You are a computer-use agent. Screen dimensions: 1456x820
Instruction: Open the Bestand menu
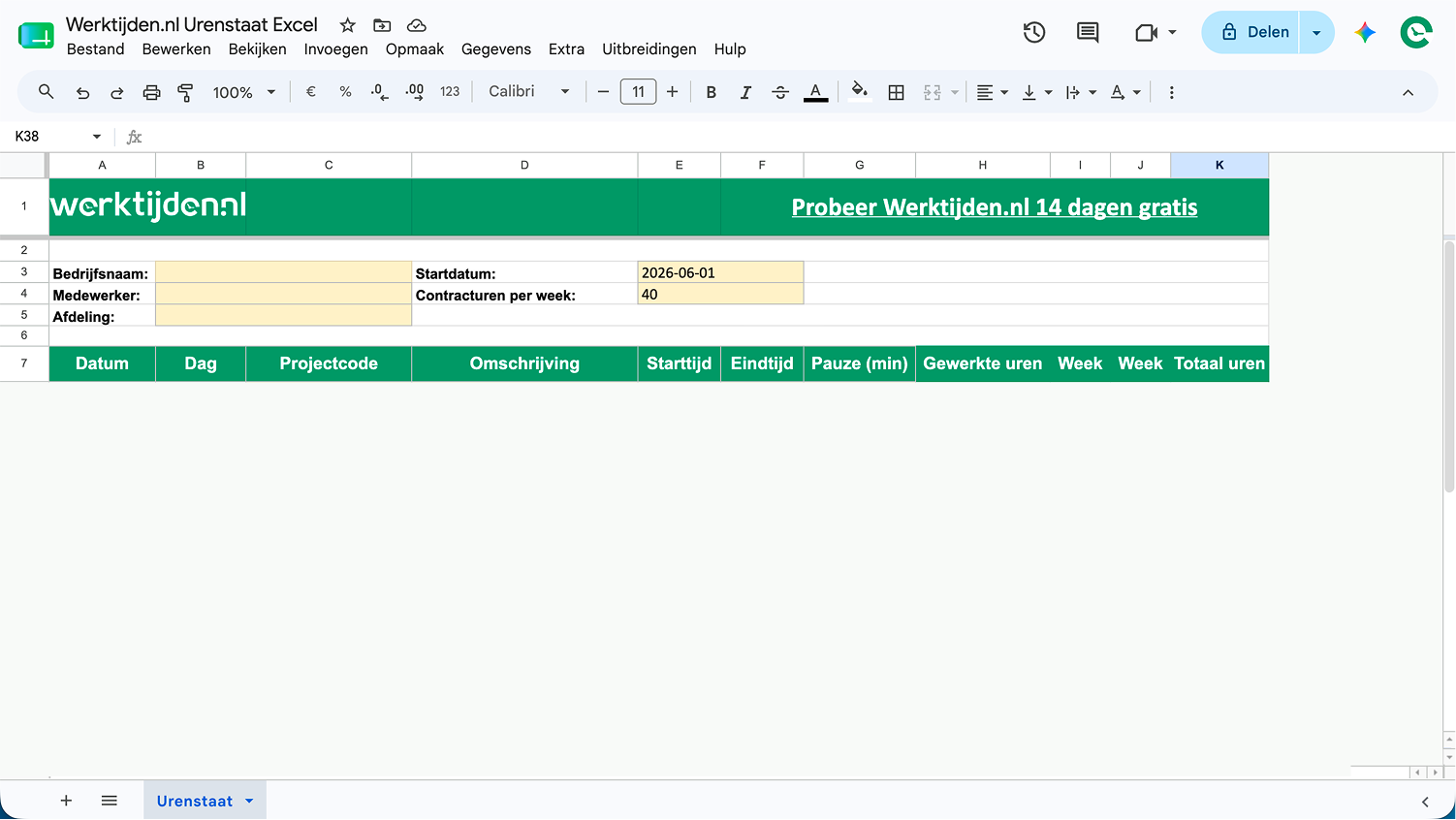(95, 49)
